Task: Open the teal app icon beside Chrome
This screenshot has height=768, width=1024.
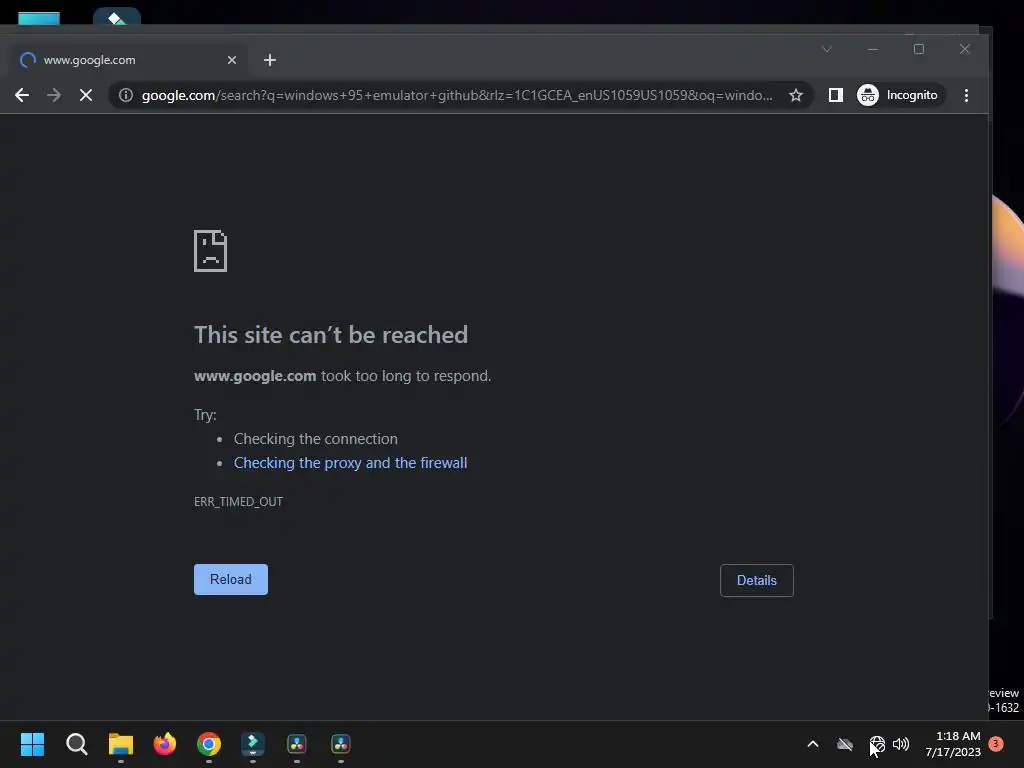Action: pyautogui.click(x=253, y=744)
